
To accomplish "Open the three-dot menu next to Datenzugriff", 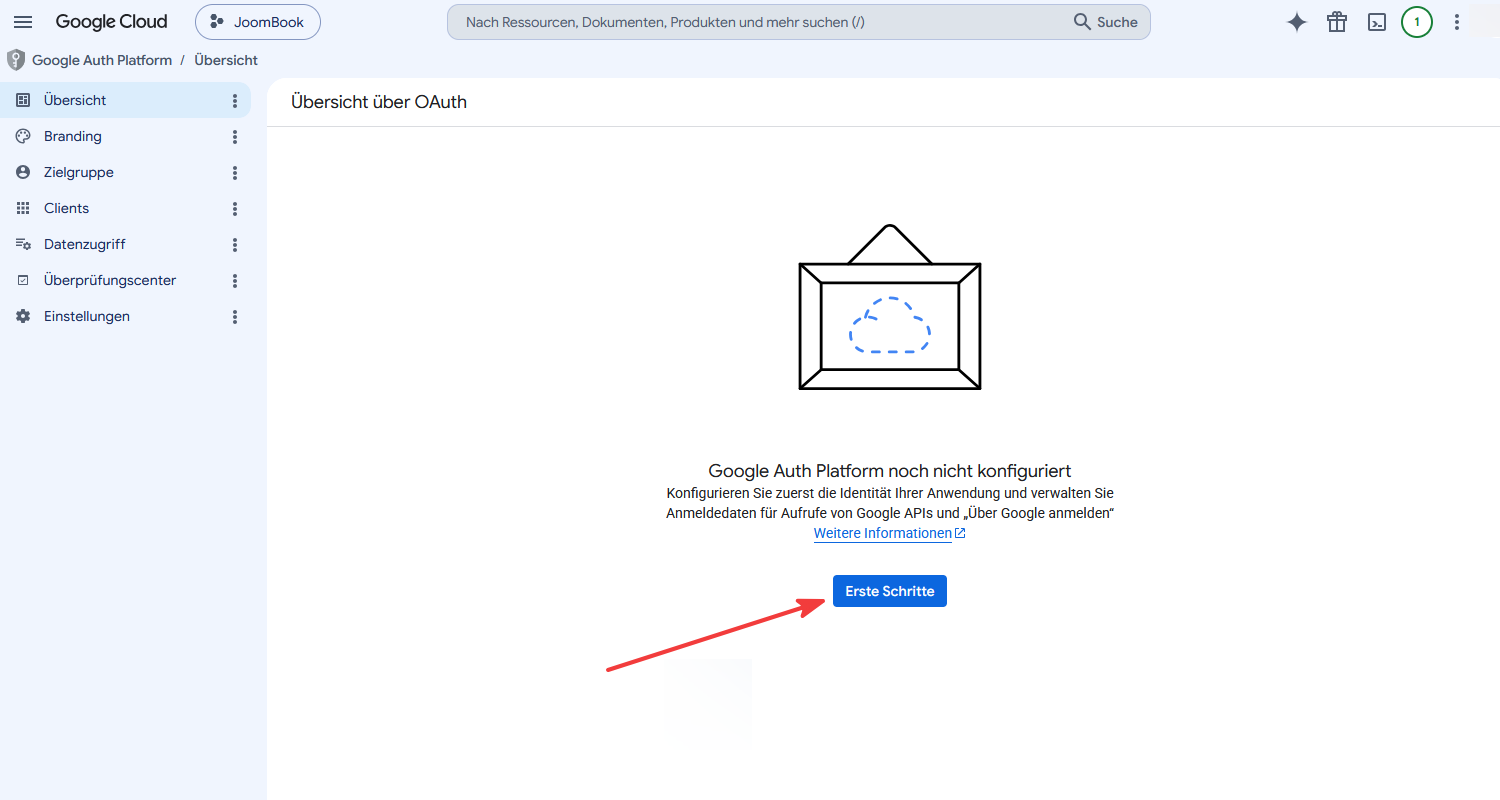I will 235,245.
